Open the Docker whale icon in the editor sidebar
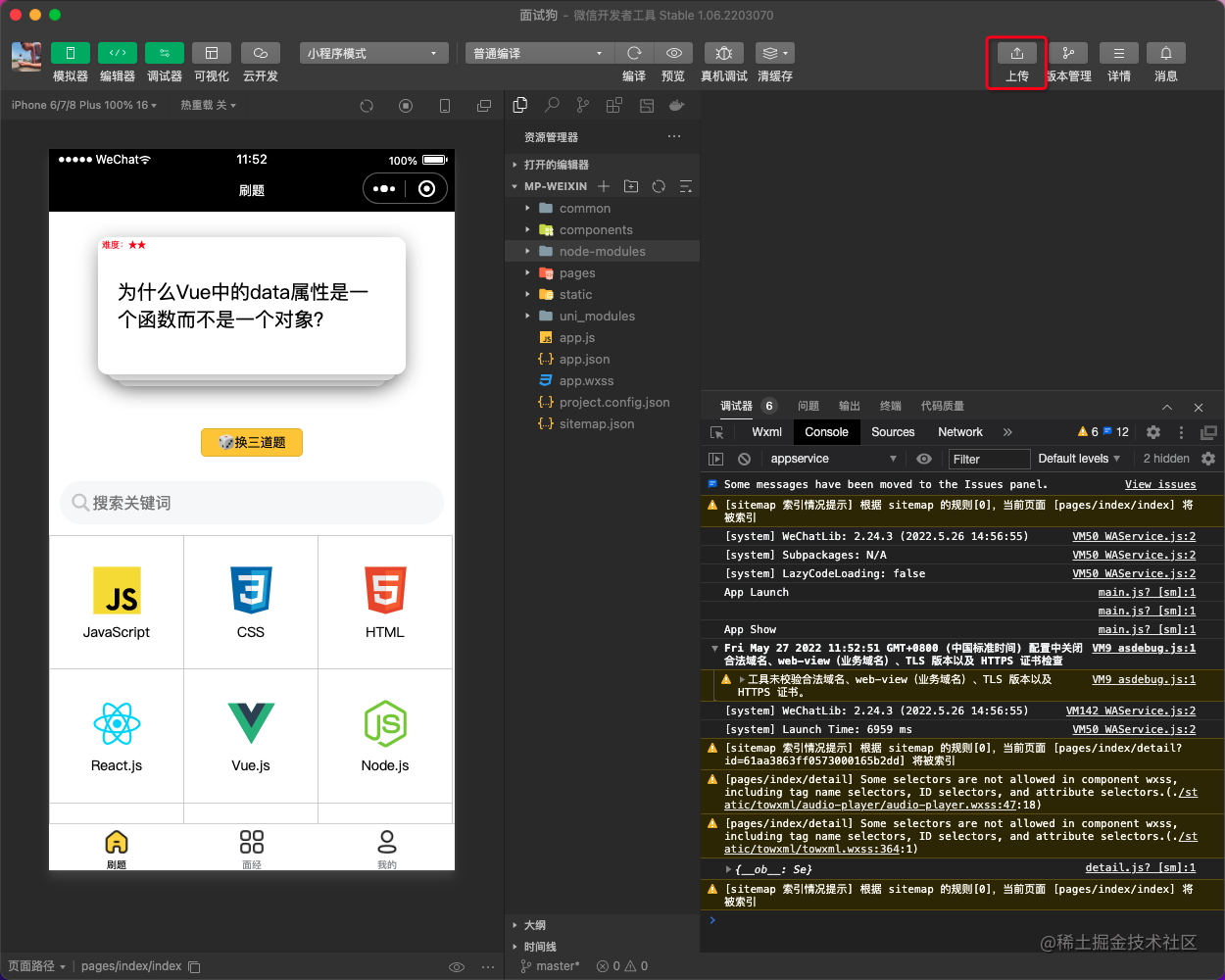Image resolution: width=1225 pixels, height=980 pixels. (676, 105)
